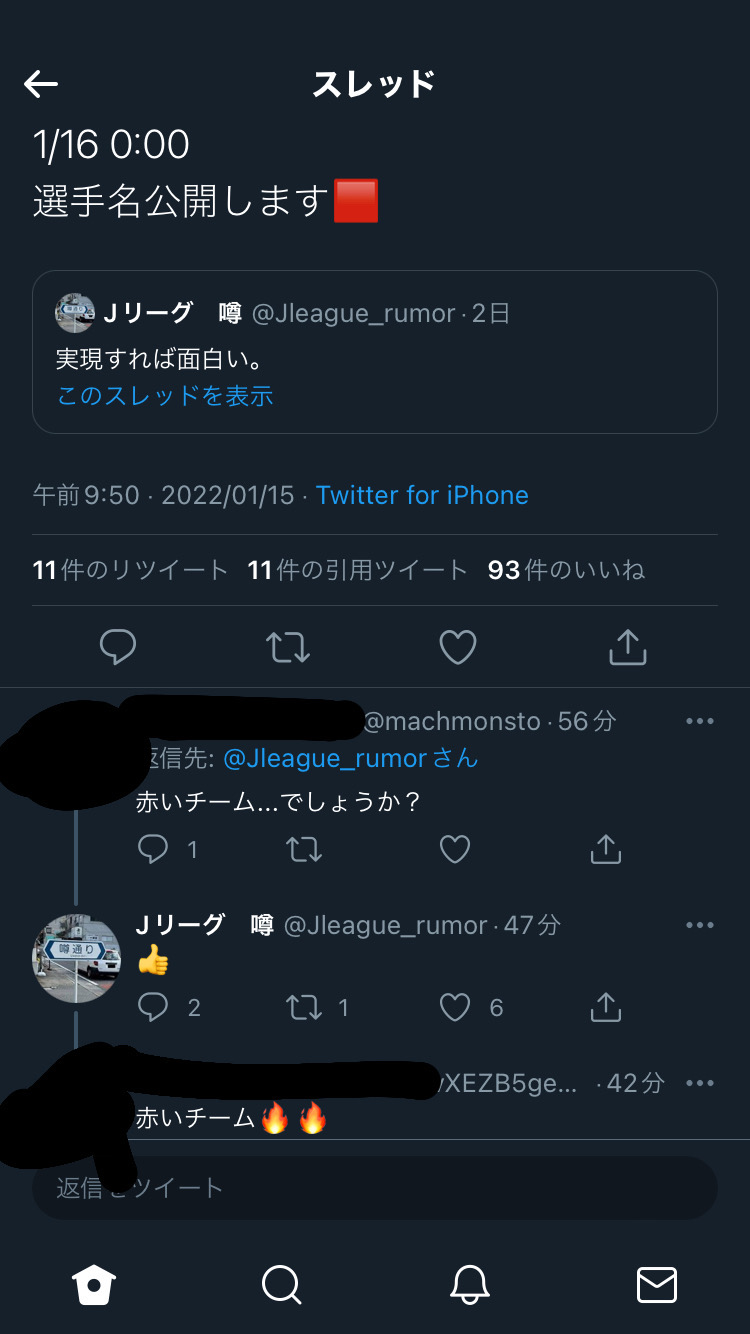Retweet the Jleague_rumor thumbs-up reply

[x=304, y=1007]
